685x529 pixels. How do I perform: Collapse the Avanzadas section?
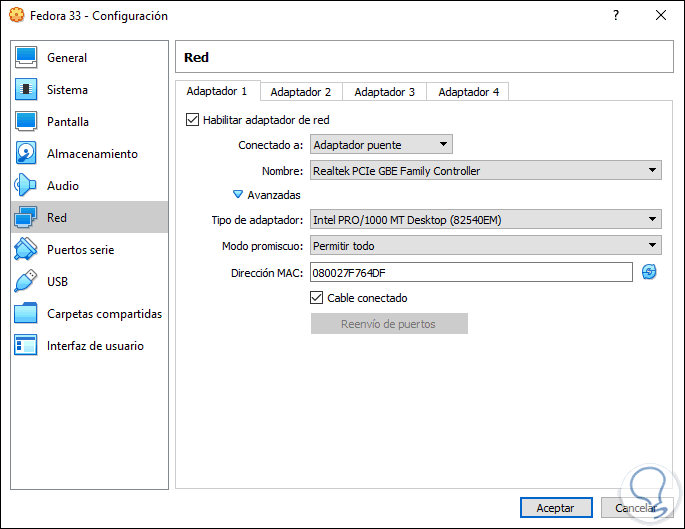click(238, 195)
